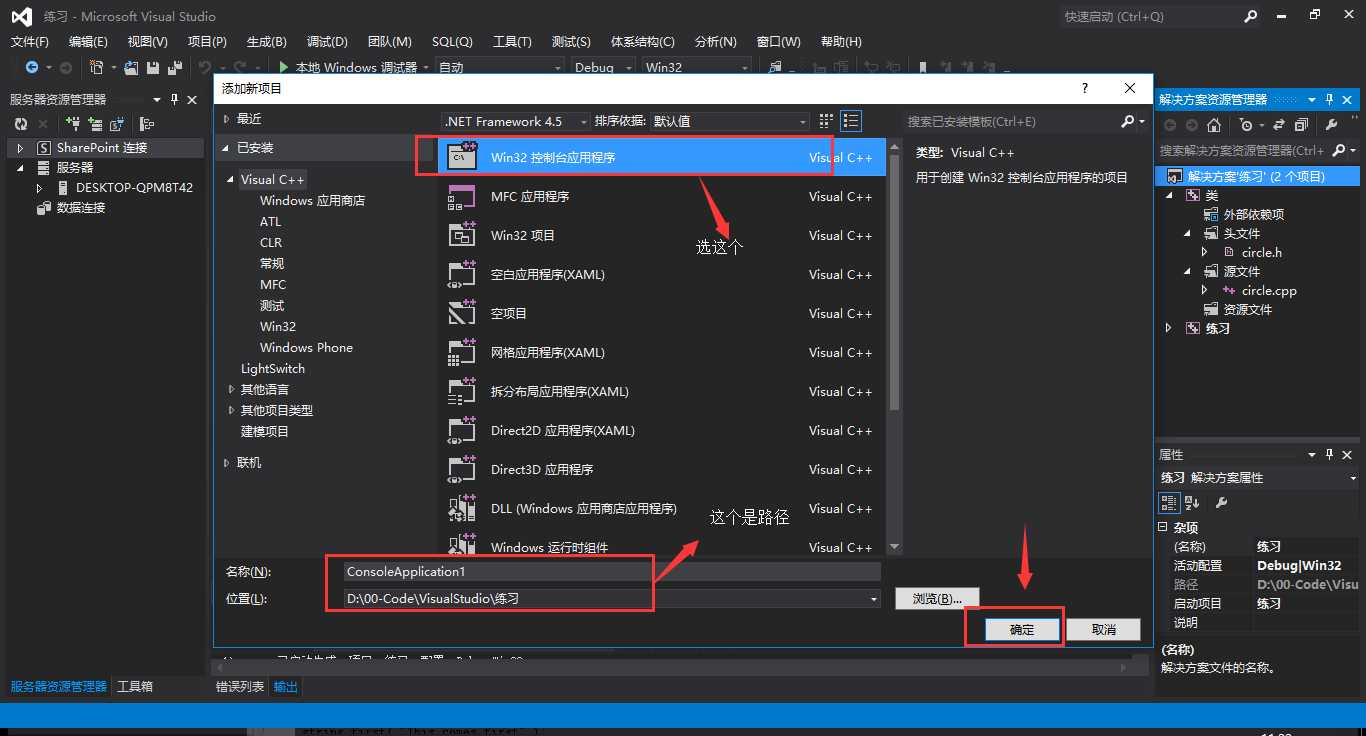Expand DESKTOP-QPM8T42 server node
Viewport: 1366px width, 736px height.
click(40, 188)
